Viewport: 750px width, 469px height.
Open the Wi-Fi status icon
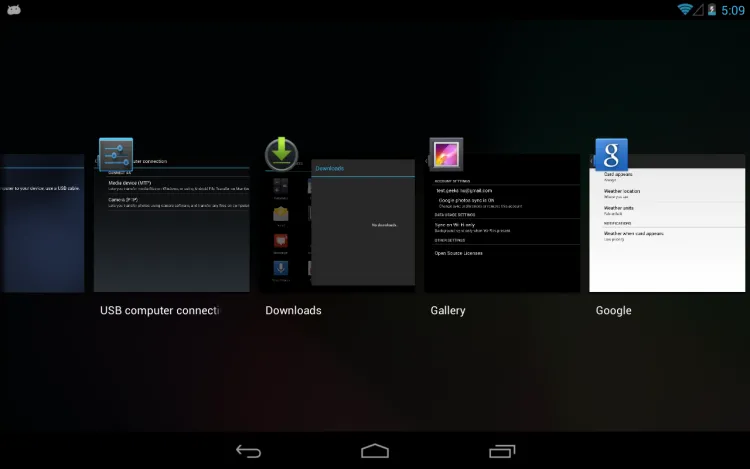(684, 9)
